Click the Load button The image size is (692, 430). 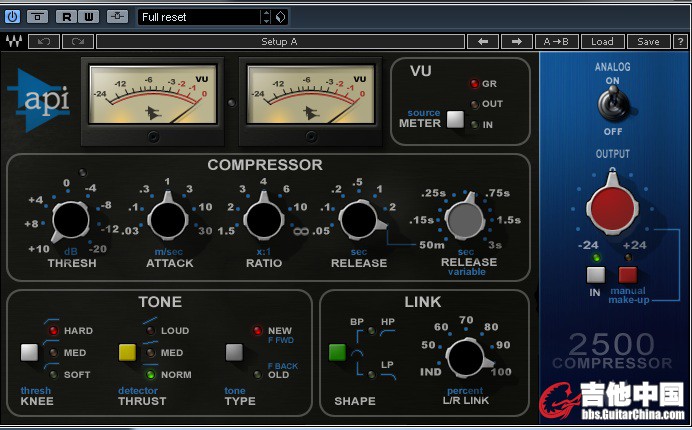602,42
